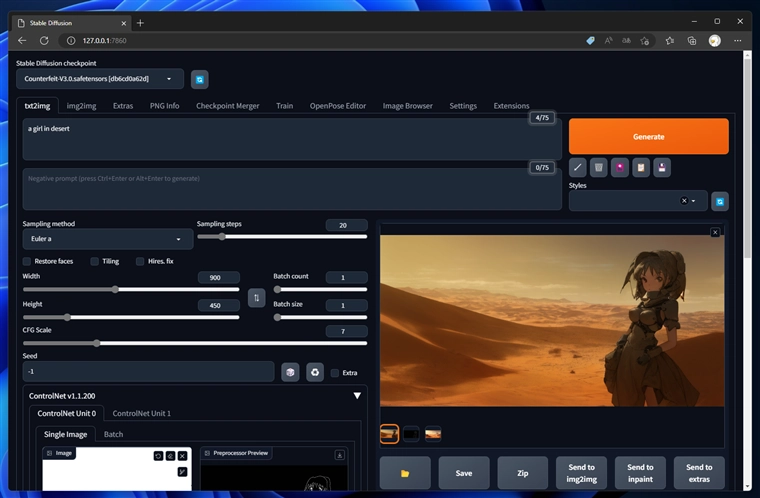Refresh the checkpoint list with the blue icon
Screen dimensions: 760x498
[x=200, y=79]
